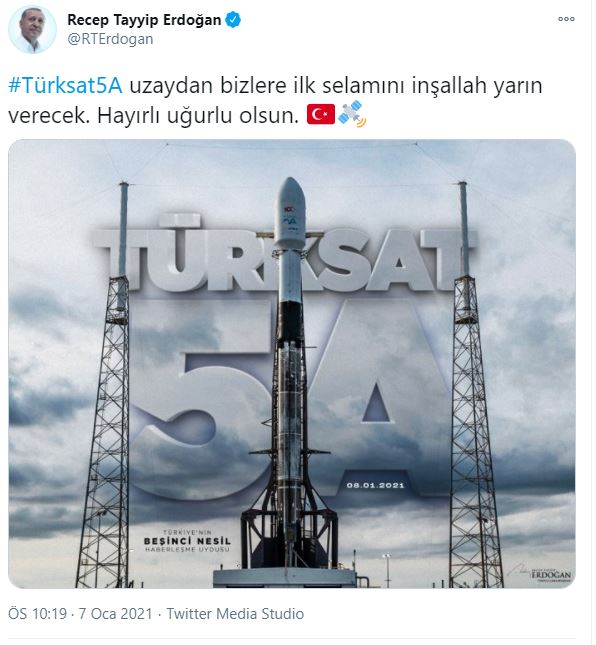Open Erdoğan's profile picture avatar
The width and height of the screenshot is (596, 645).
click(x=32, y=30)
